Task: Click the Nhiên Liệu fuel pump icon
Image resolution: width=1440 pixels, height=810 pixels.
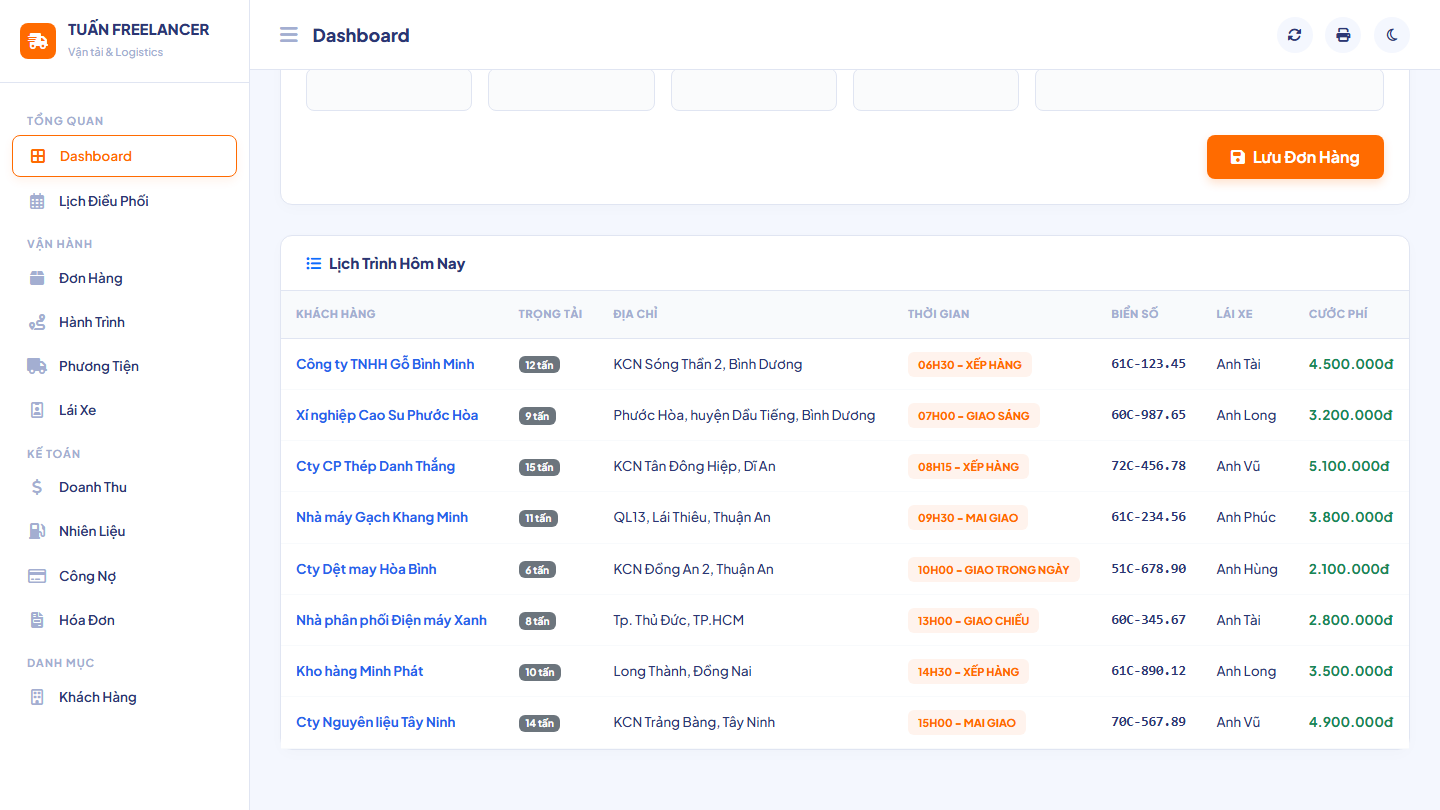Action: (37, 531)
